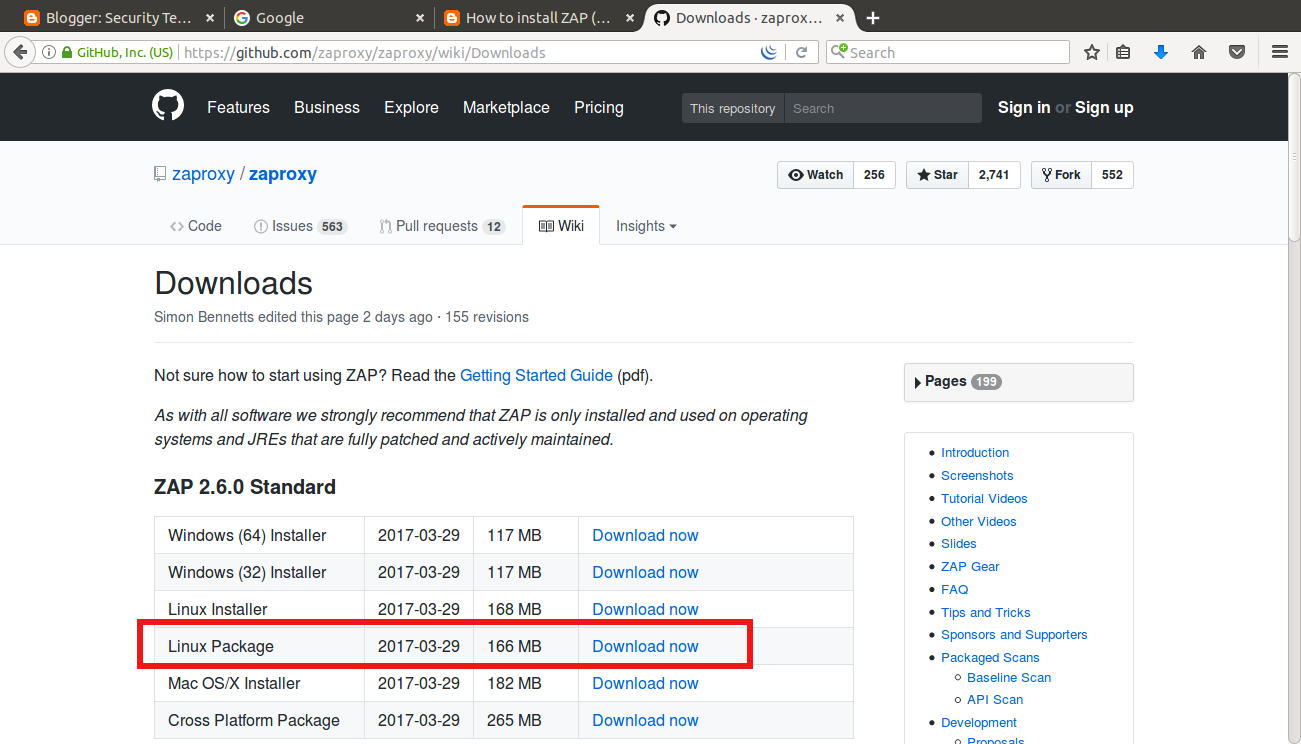
Task: Open the Pull requests tab
Action: [442, 226]
